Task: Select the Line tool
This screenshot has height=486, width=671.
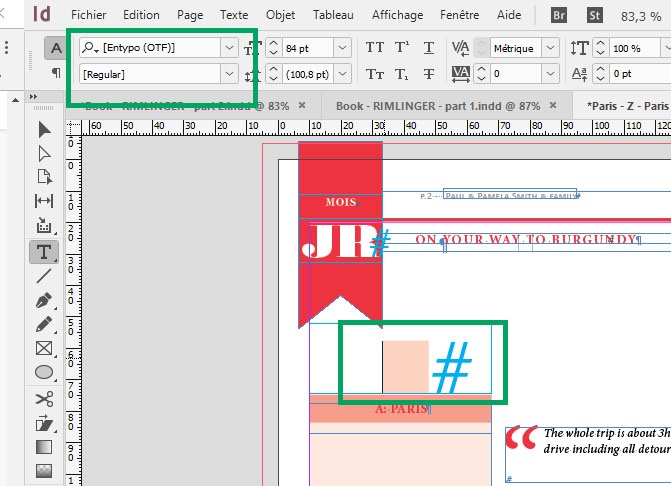Action: 44,276
